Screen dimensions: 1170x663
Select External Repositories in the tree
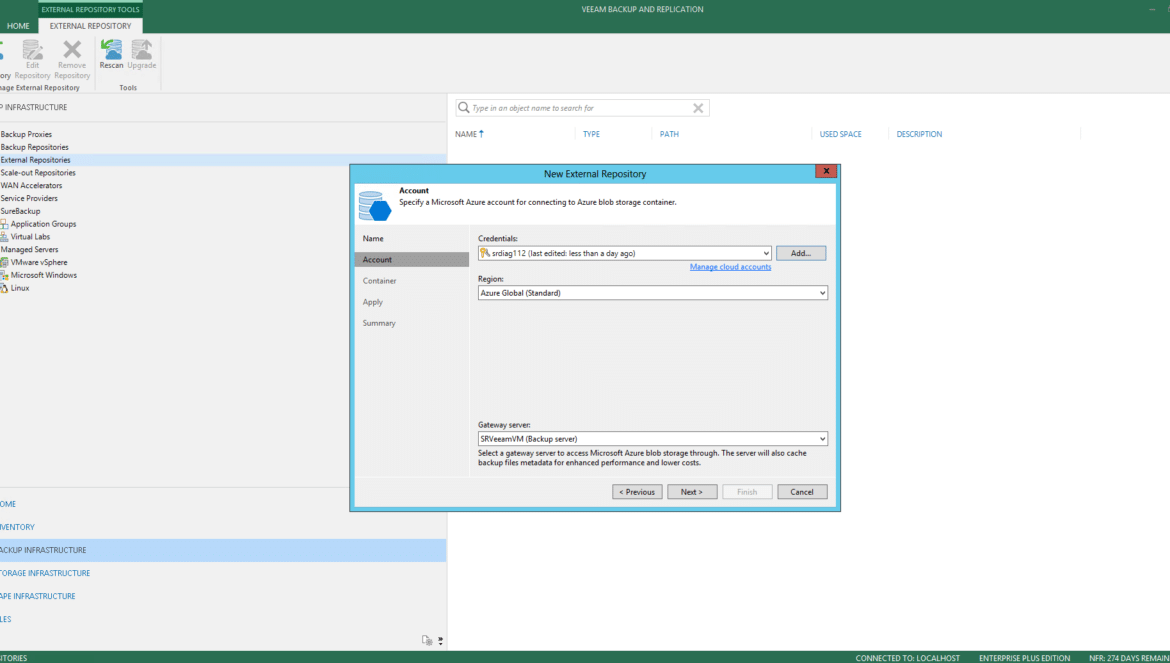35,160
